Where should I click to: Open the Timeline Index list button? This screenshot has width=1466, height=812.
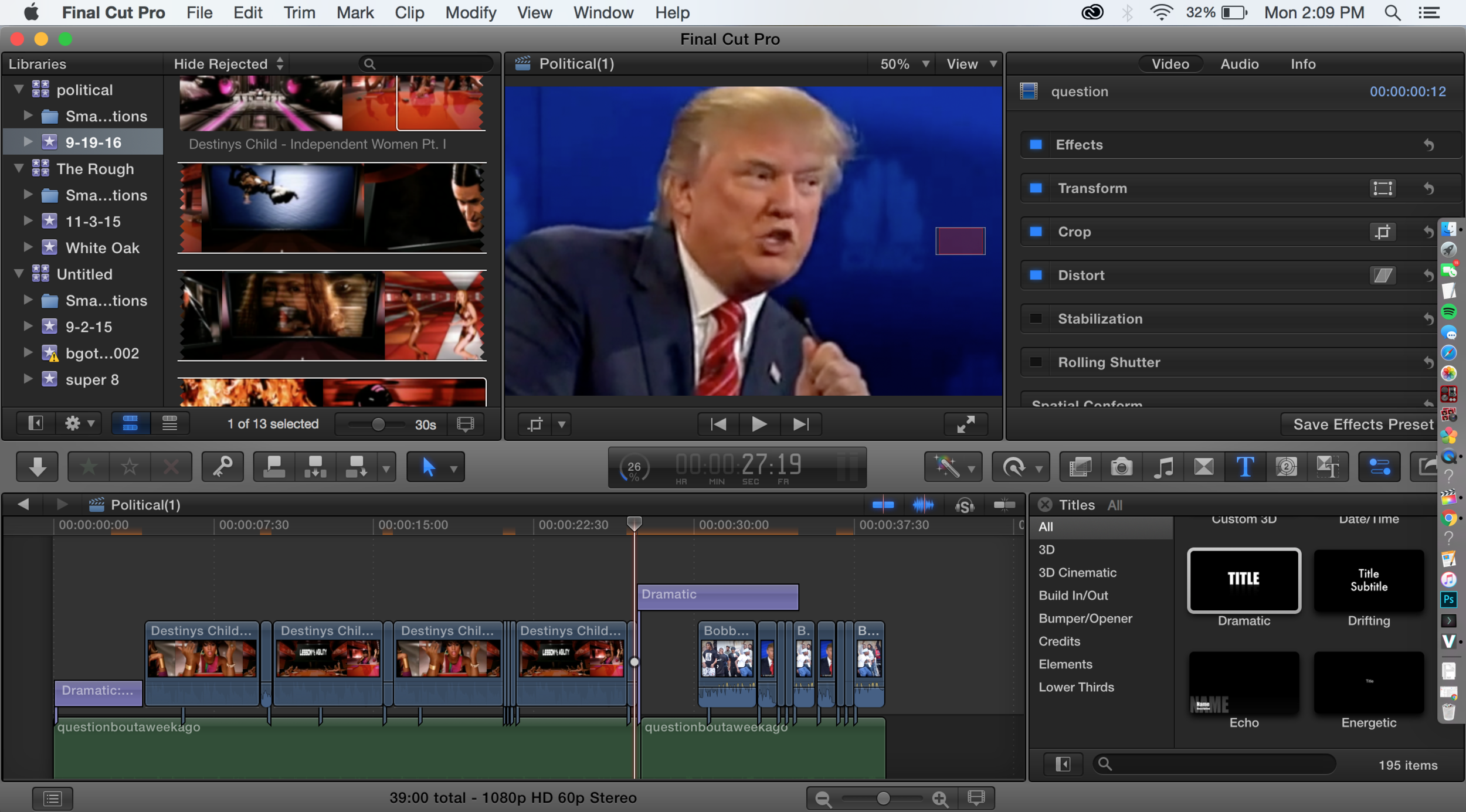53,798
